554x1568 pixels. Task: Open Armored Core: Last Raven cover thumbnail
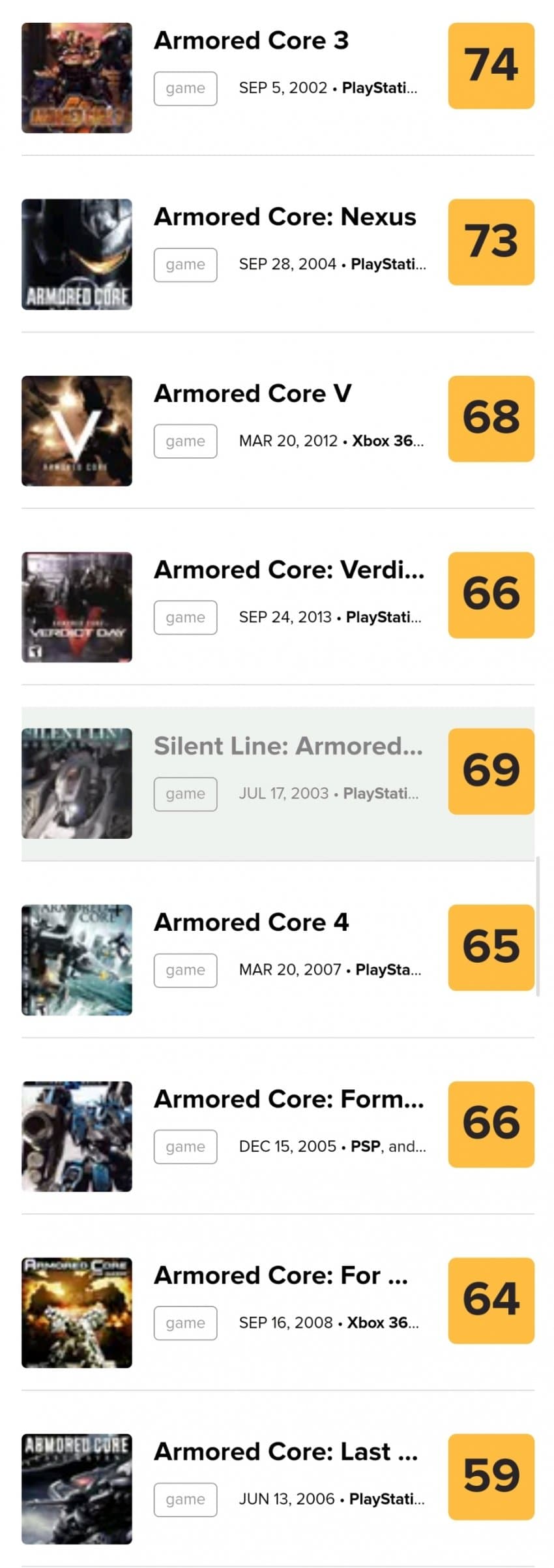[77, 1489]
